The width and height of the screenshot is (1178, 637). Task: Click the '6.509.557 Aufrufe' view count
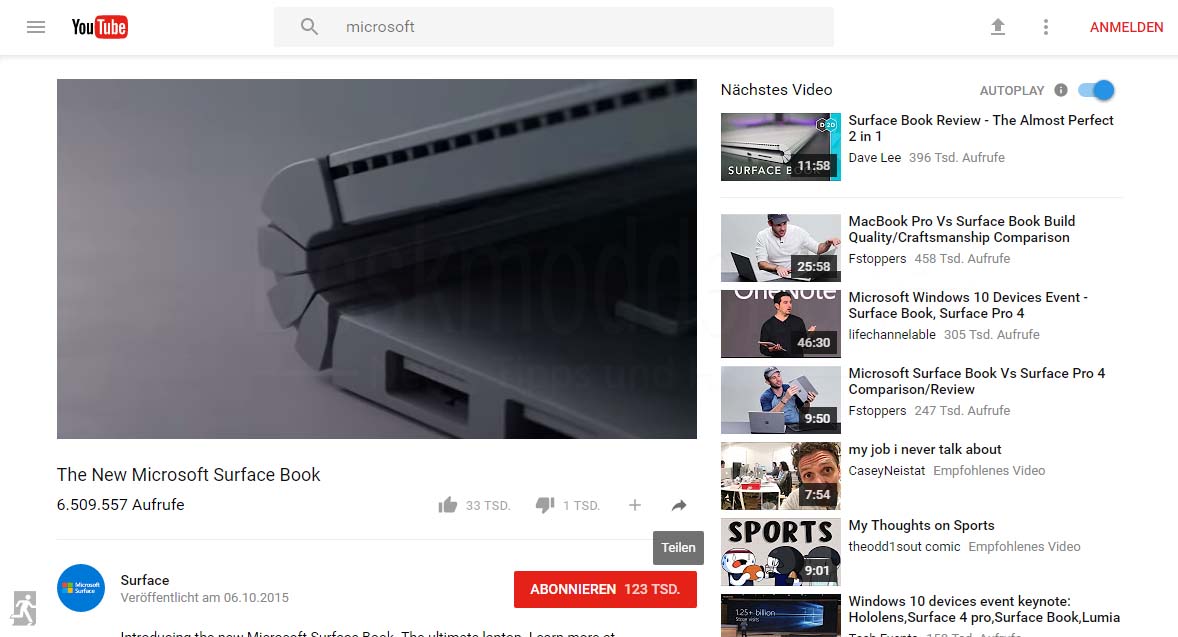[x=120, y=505]
